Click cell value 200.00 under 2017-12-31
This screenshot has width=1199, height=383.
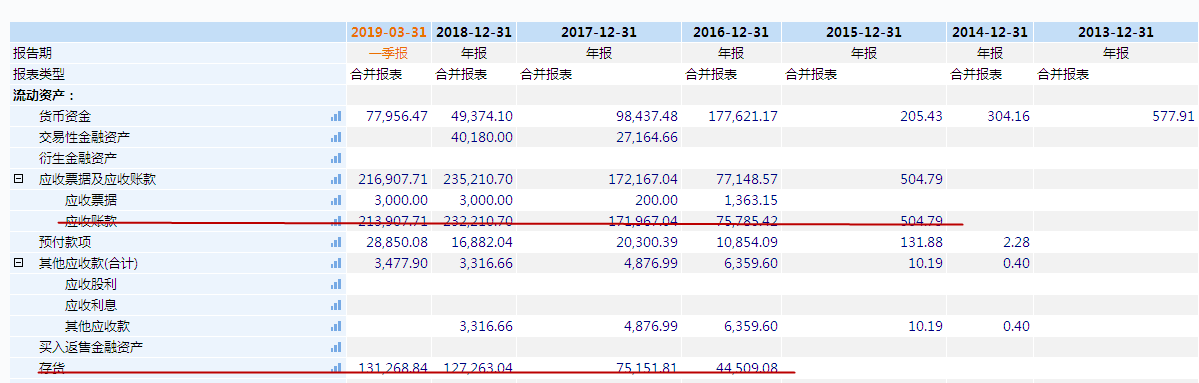656,200
